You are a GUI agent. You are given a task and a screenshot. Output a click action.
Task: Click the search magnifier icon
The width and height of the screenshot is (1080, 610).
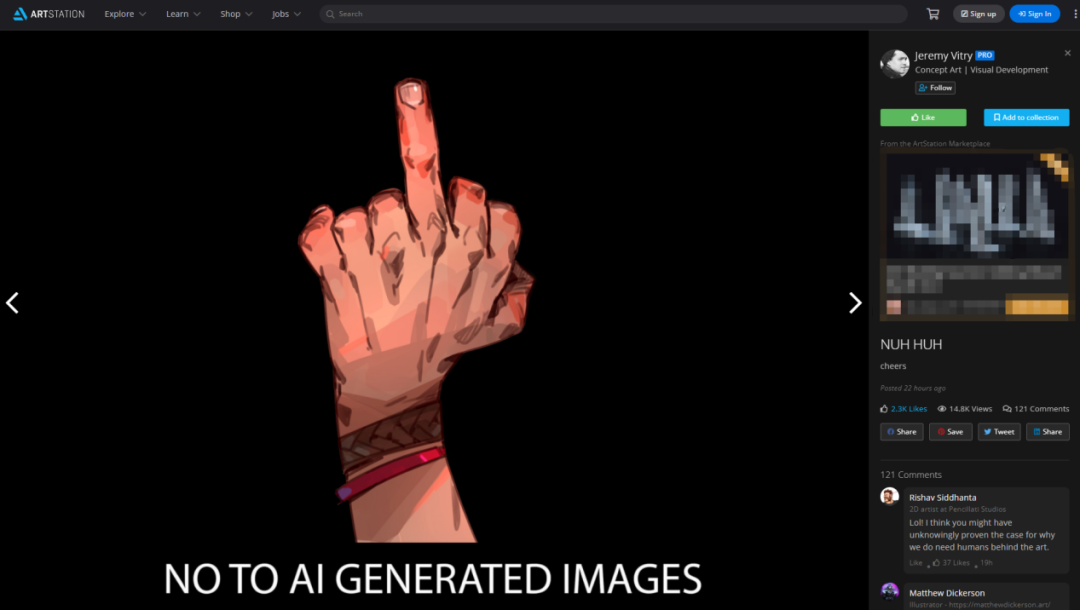pyautogui.click(x=330, y=14)
